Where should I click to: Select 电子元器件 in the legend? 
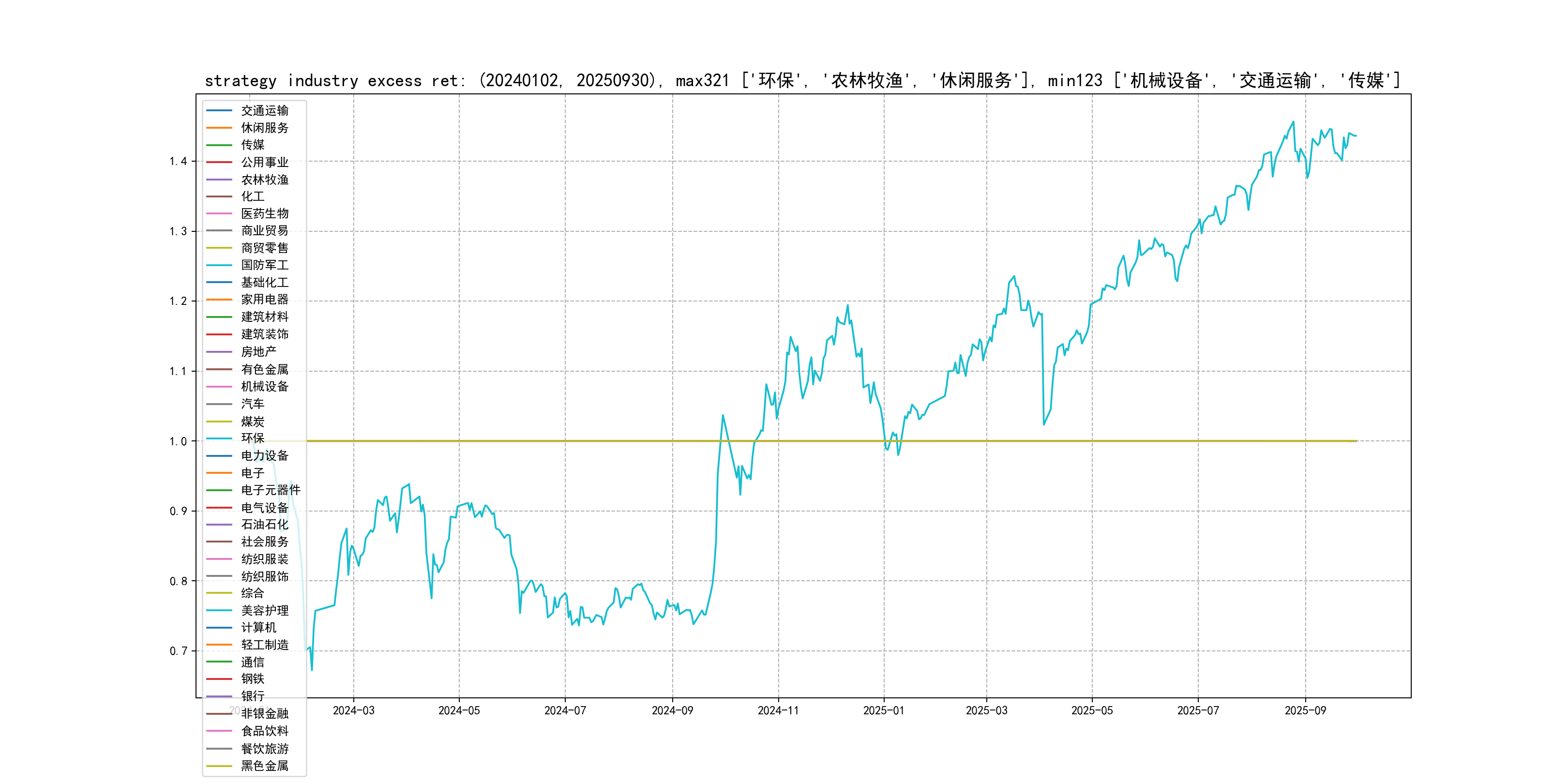tap(270, 490)
